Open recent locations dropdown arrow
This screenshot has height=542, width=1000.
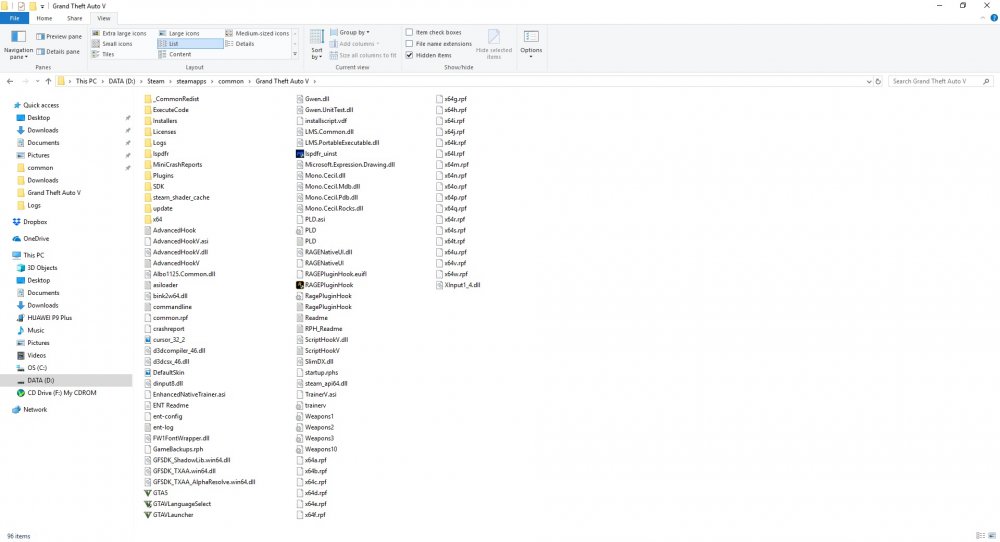point(37,82)
